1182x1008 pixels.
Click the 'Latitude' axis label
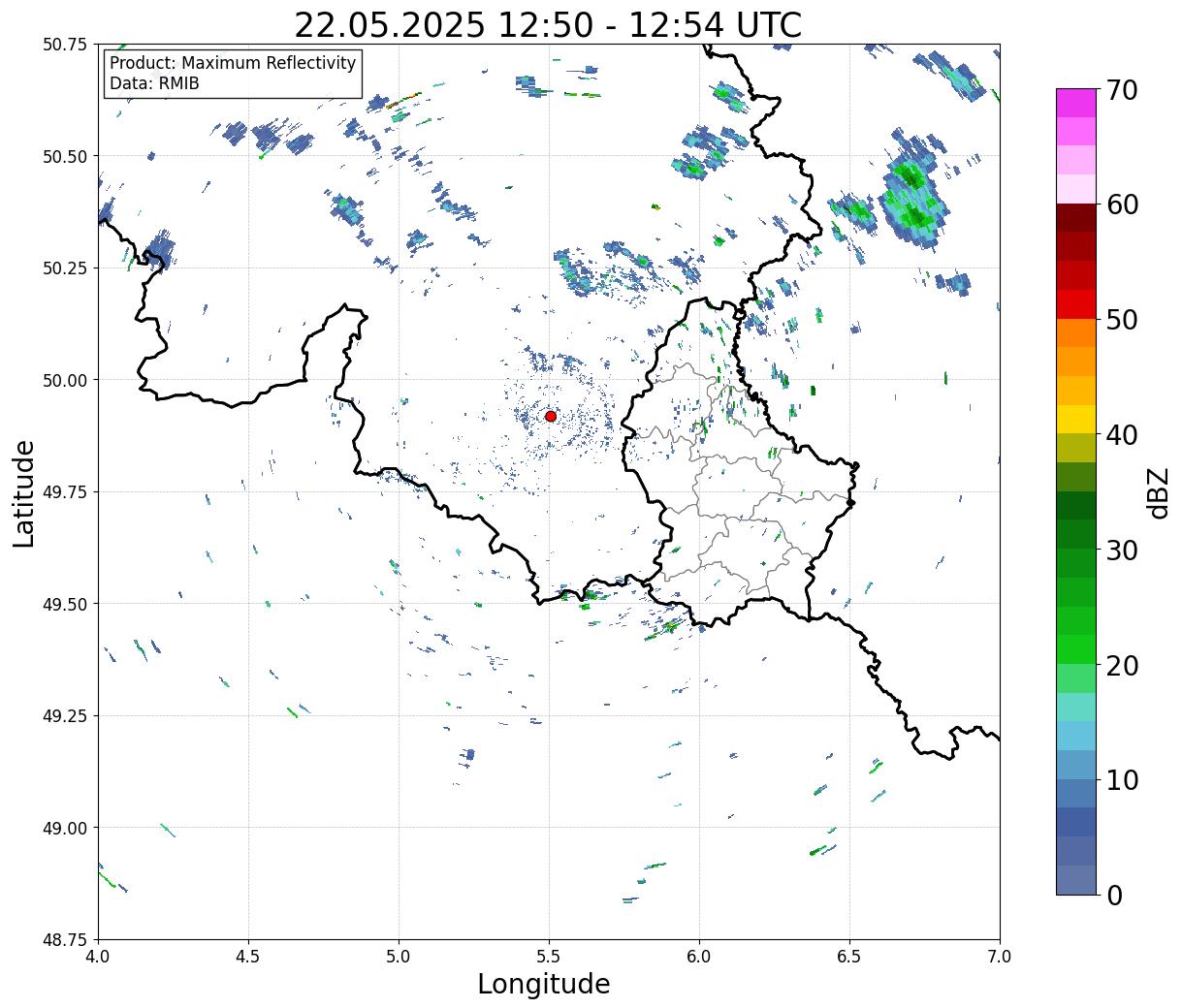point(24,492)
